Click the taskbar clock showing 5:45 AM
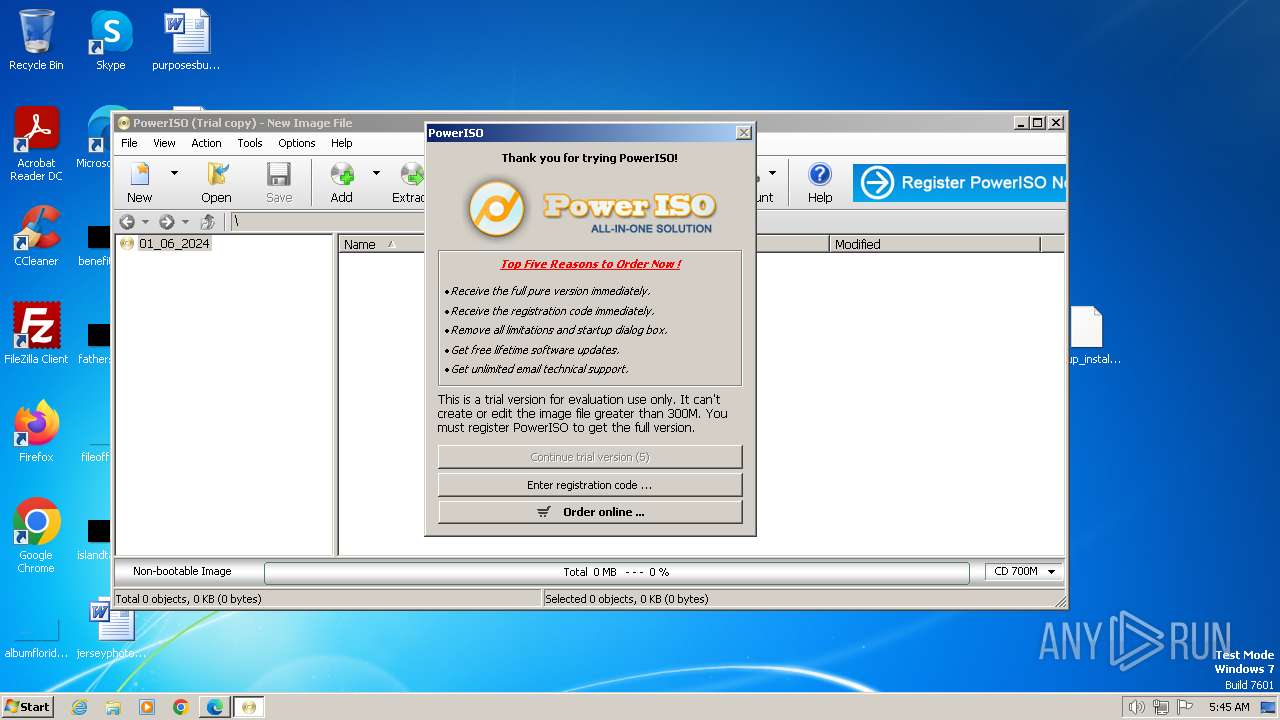Screen dimensions: 1280x720 point(1229,707)
